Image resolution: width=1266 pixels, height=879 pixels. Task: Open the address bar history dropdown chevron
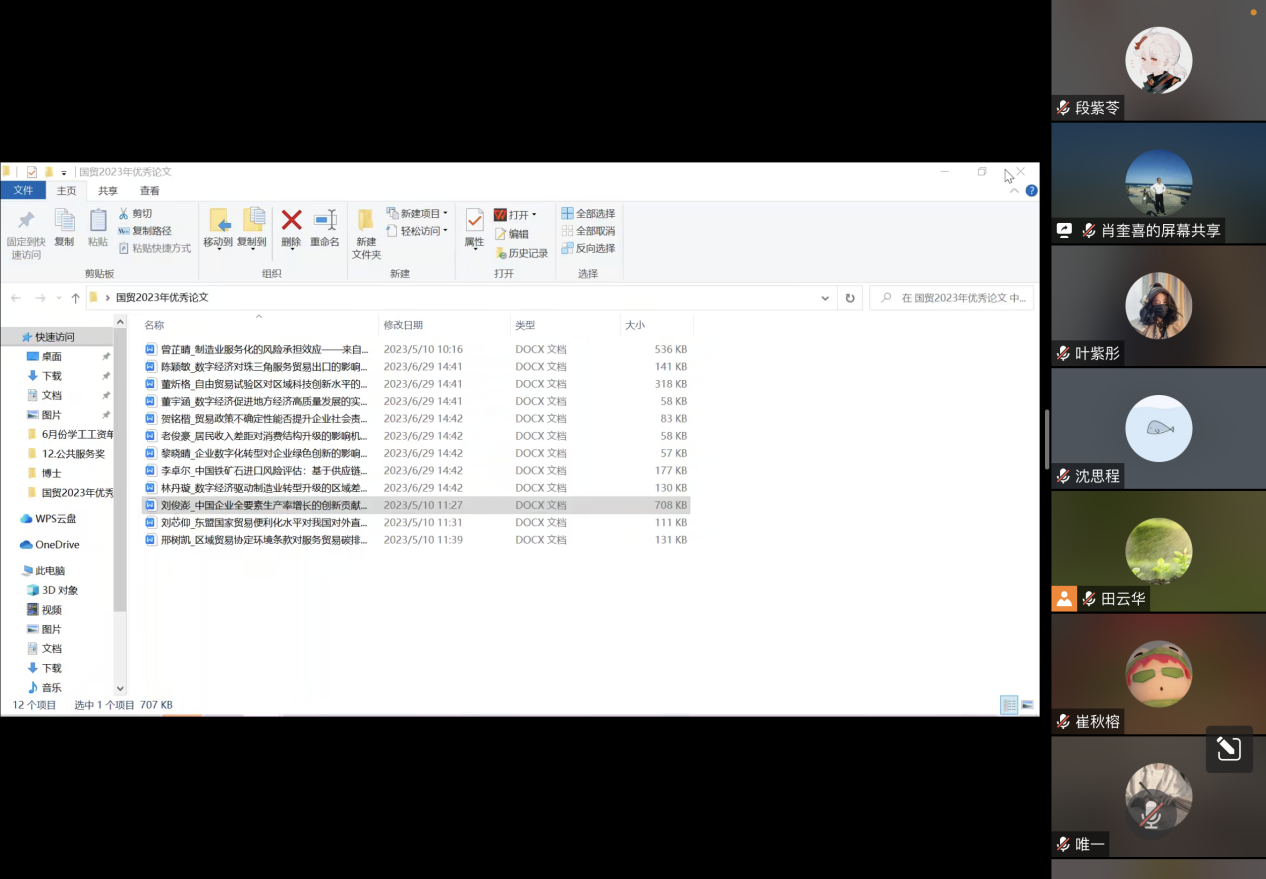pos(825,298)
